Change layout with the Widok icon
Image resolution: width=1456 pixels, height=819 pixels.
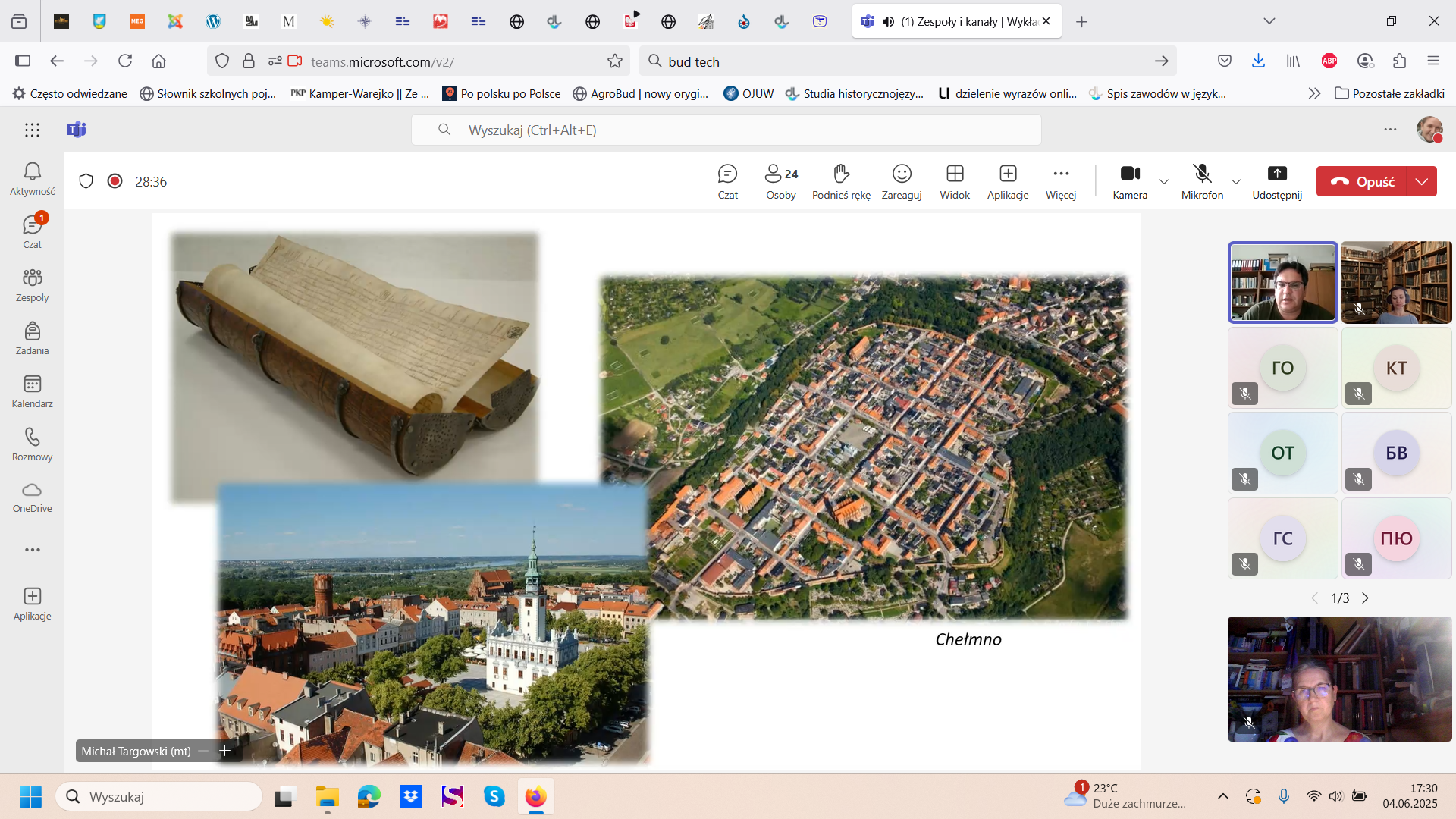tap(955, 181)
